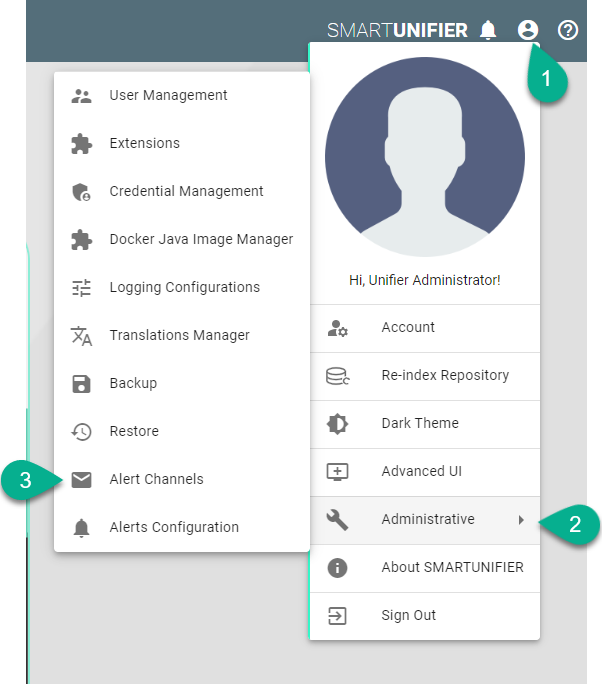Click the Logging Configurations sliders icon
Image resolution: width=602 pixels, height=684 pixels.
82,288
